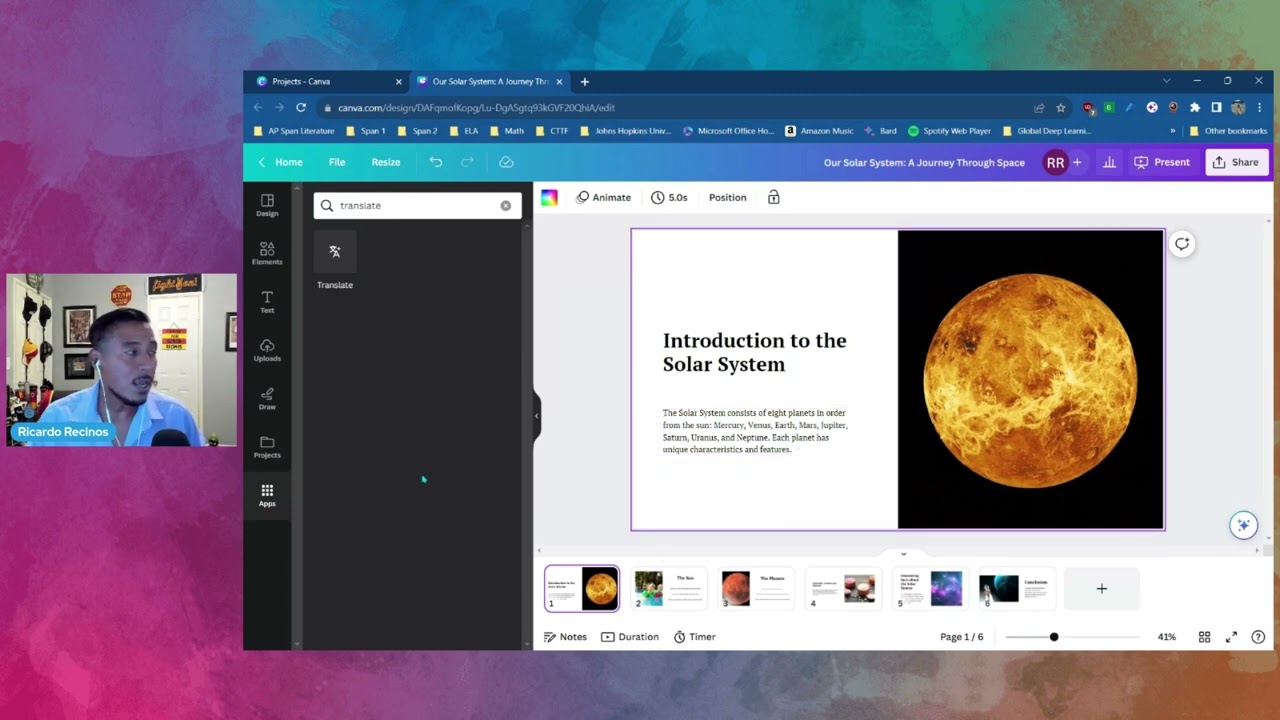Hide the page thumbnails with the chevron
Image resolution: width=1280 pixels, height=720 pixels.
[903, 554]
